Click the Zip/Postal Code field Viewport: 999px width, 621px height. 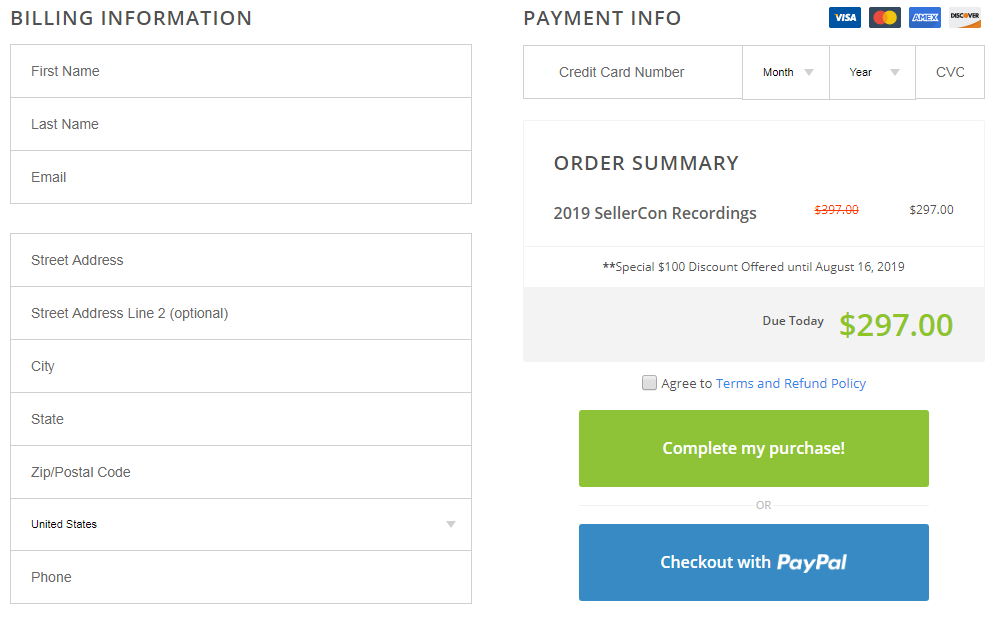241,472
